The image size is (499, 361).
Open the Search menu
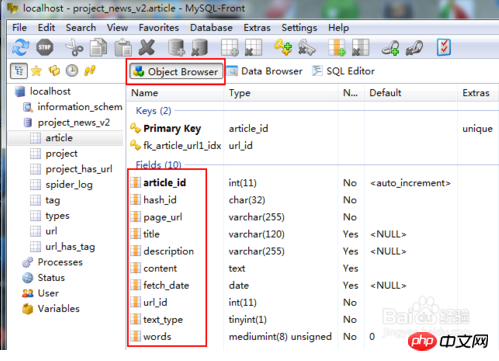pyautogui.click(x=81, y=28)
